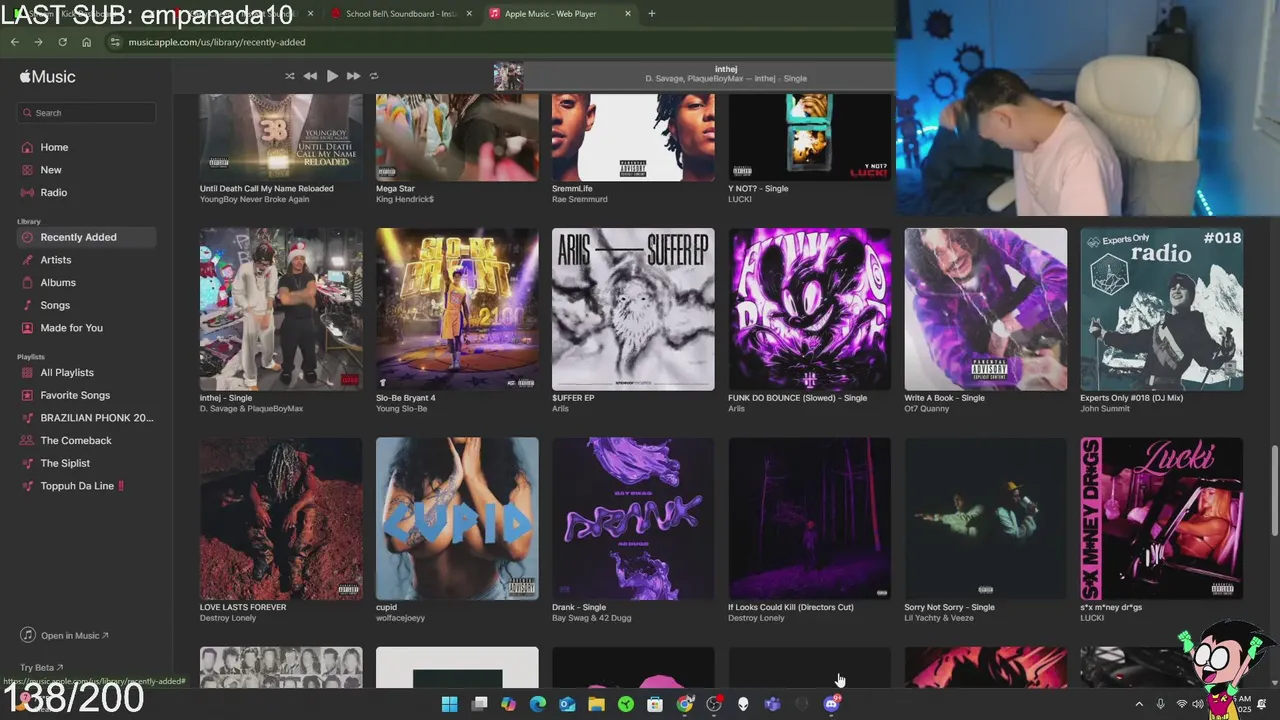Open Sorry Not Sorry - Single cover

pos(985,518)
